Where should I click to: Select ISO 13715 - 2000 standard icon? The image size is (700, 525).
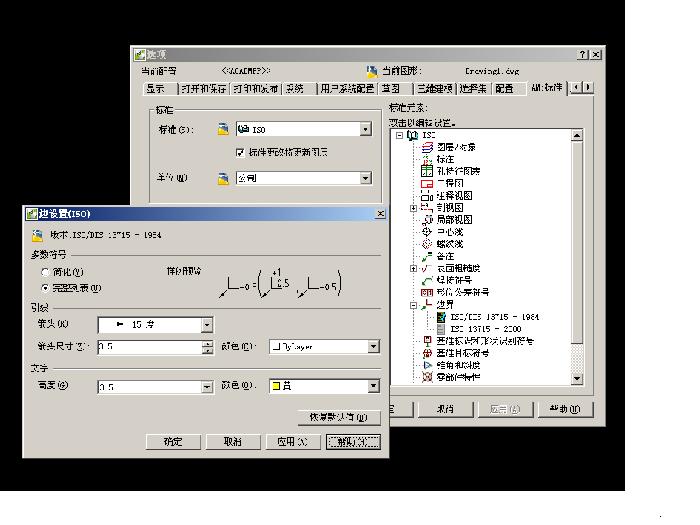pos(441,329)
